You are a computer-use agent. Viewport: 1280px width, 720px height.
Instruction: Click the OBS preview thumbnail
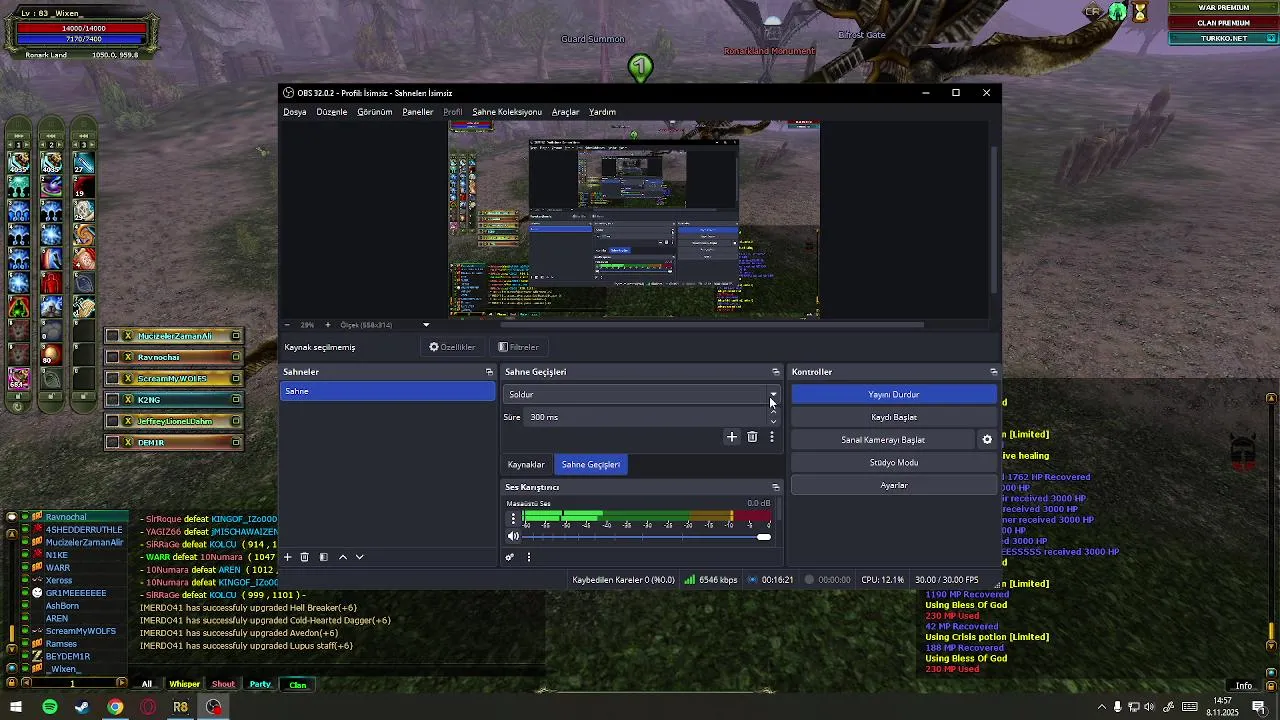click(634, 218)
